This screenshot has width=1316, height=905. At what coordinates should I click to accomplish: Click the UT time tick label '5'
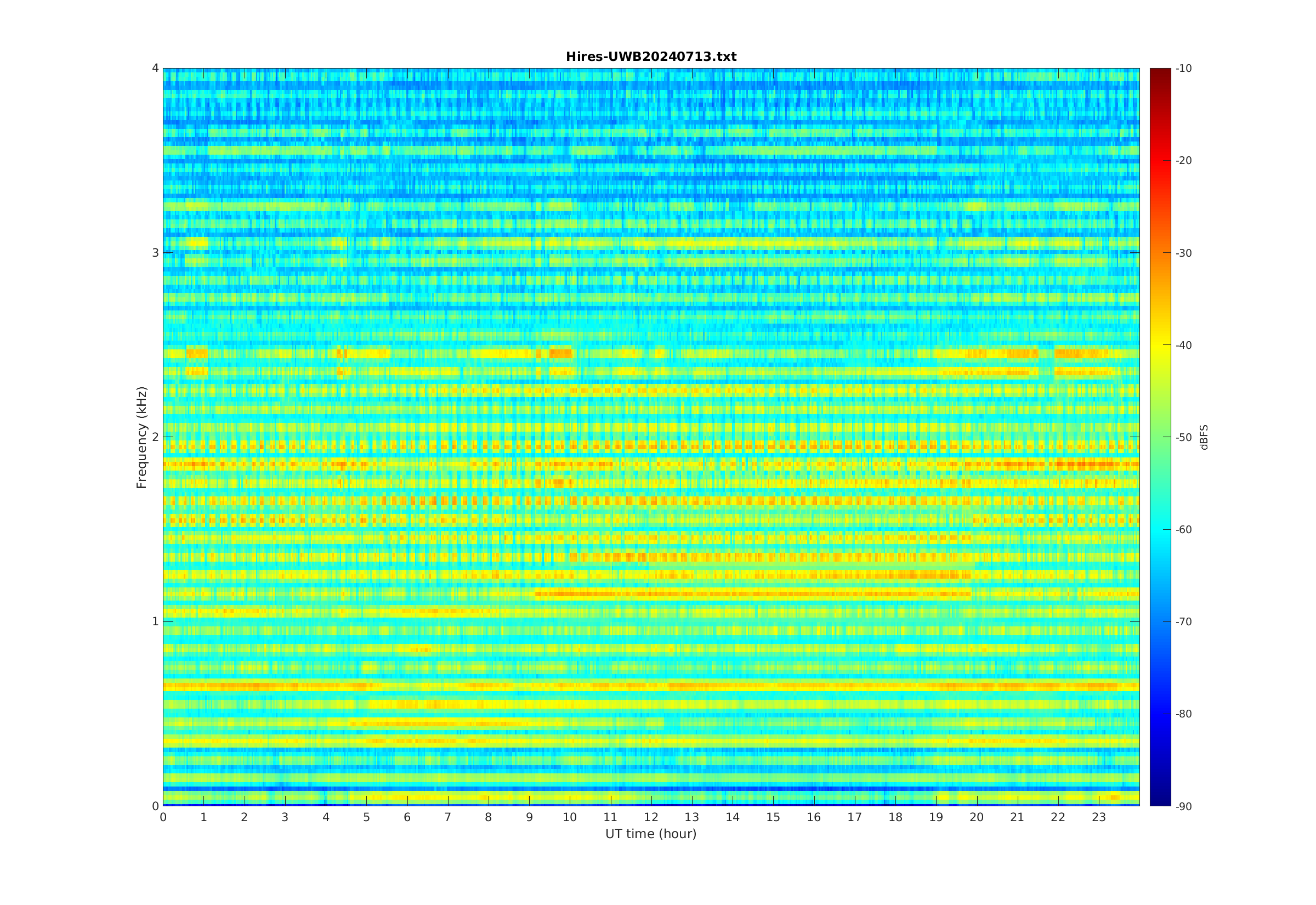click(367, 817)
